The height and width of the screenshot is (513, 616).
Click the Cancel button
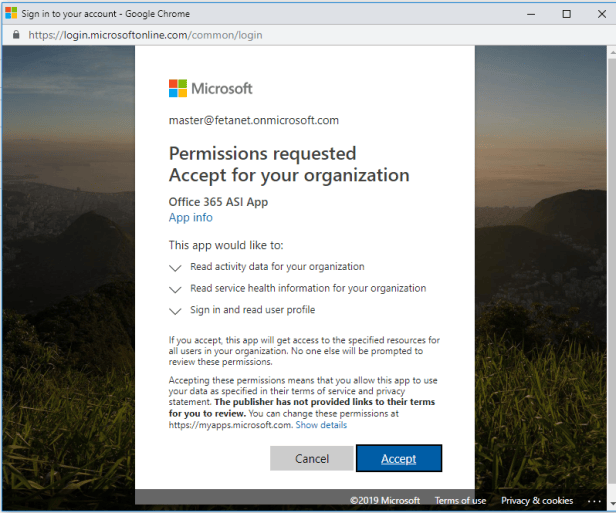(312, 458)
